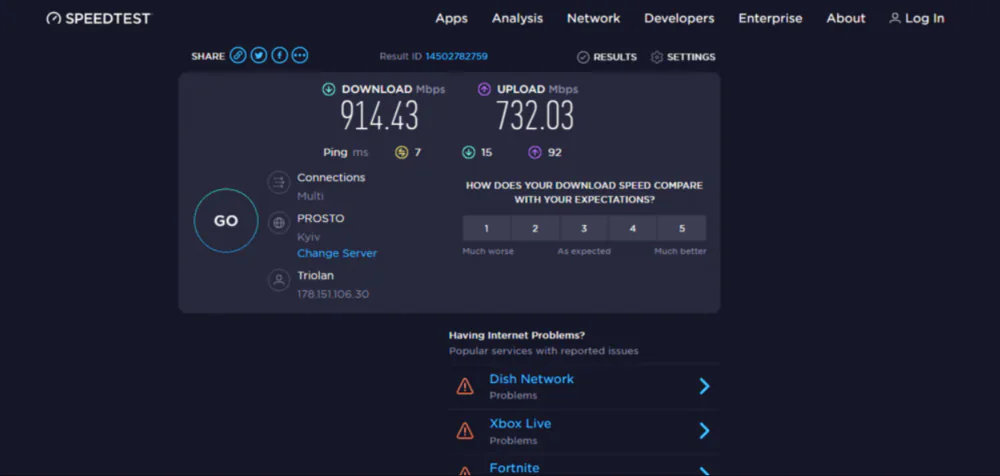
Task: Click the idle ping latency icon
Action: 401,152
